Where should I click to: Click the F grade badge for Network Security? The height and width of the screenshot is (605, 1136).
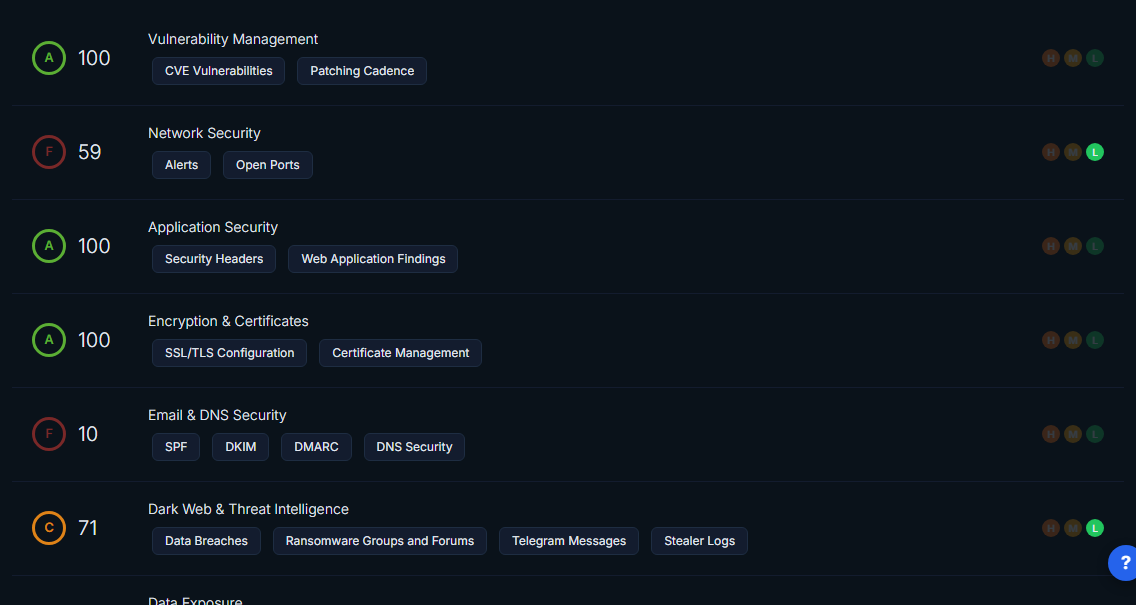point(48,152)
